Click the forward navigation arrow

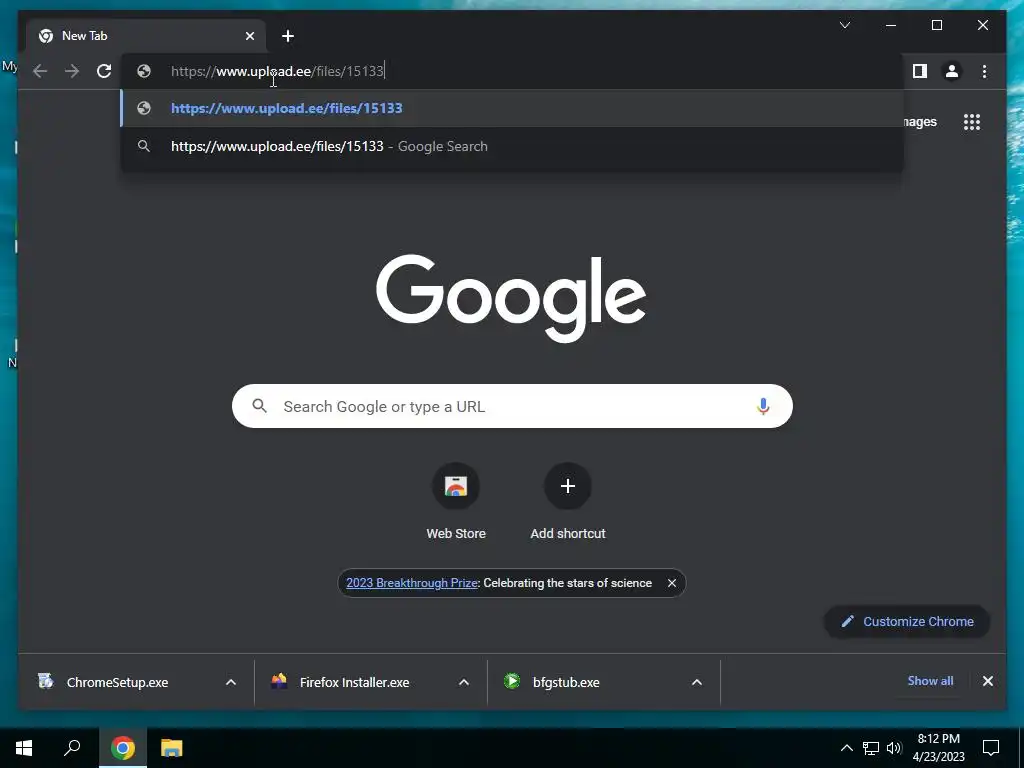(x=72, y=71)
